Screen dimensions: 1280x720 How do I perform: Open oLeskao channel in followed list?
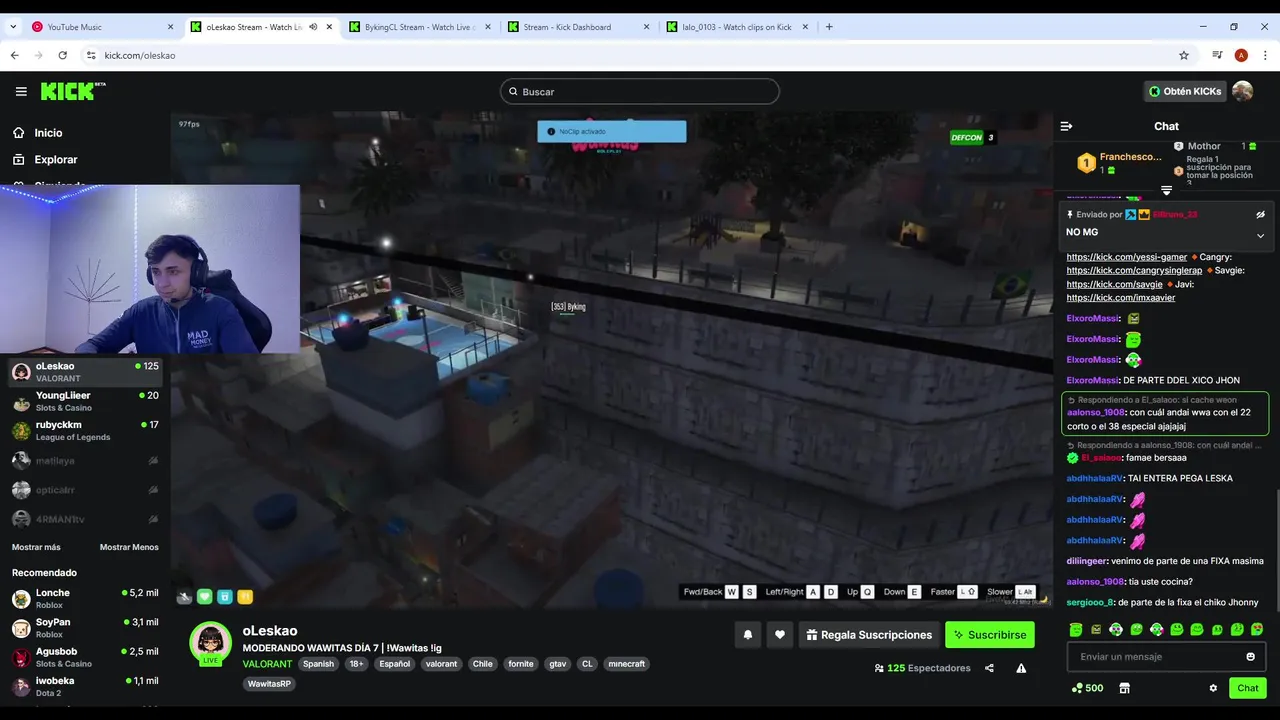(85, 372)
